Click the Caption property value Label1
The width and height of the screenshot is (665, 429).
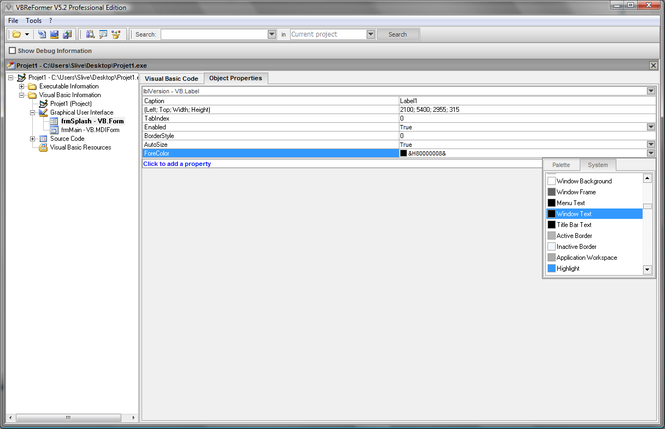[409, 101]
